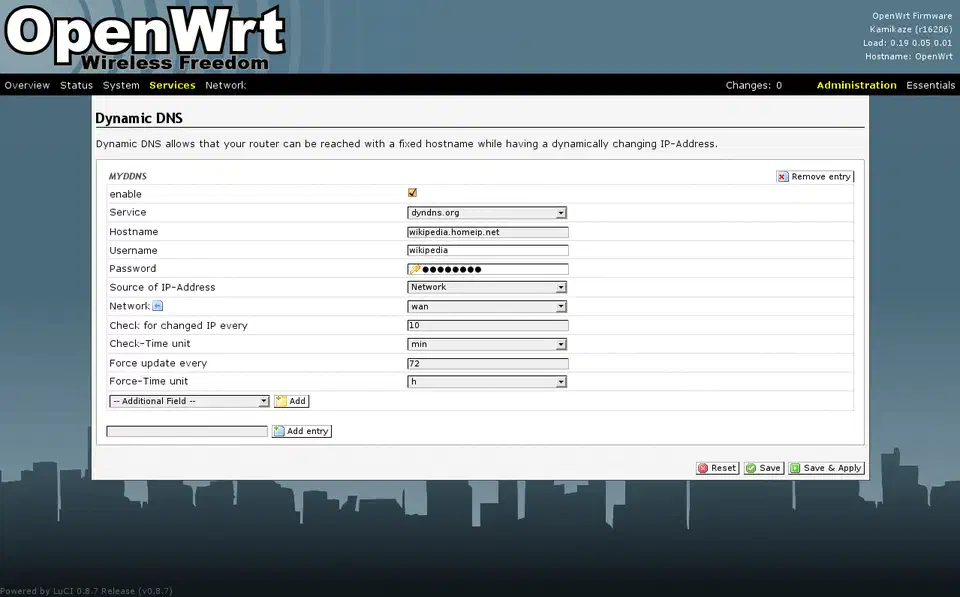Focus the Hostname field wikipedia.homeip.net
The image size is (960, 597).
(x=488, y=232)
